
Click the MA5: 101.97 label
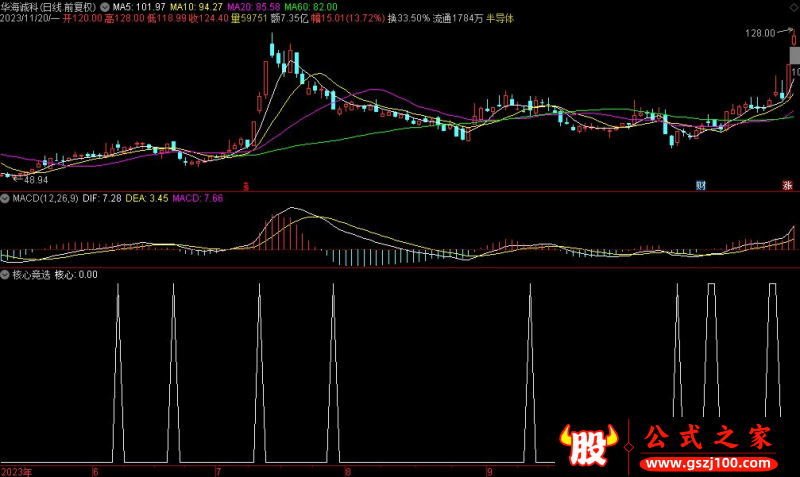139,7
